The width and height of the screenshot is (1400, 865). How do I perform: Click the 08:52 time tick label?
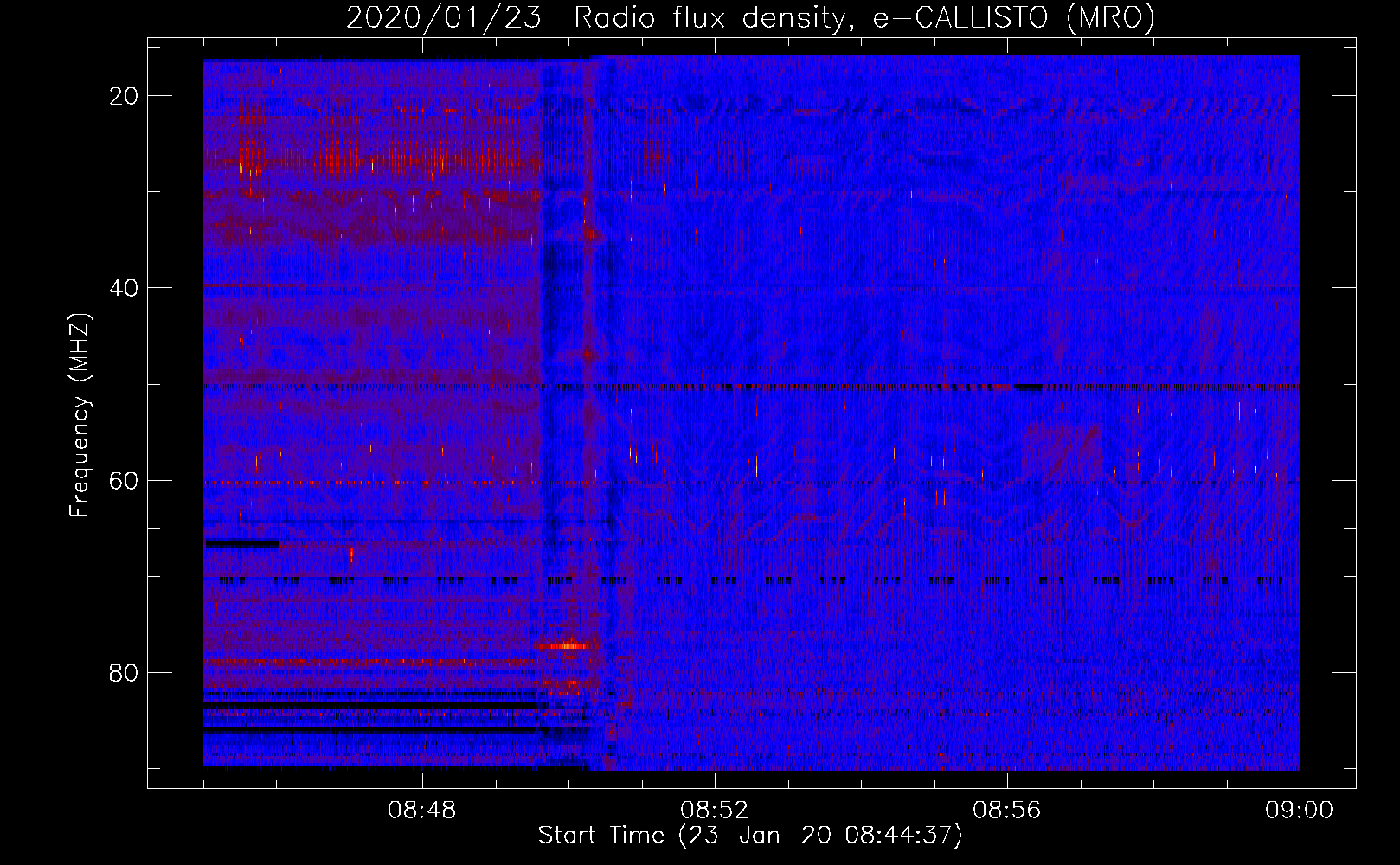[715, 811]
